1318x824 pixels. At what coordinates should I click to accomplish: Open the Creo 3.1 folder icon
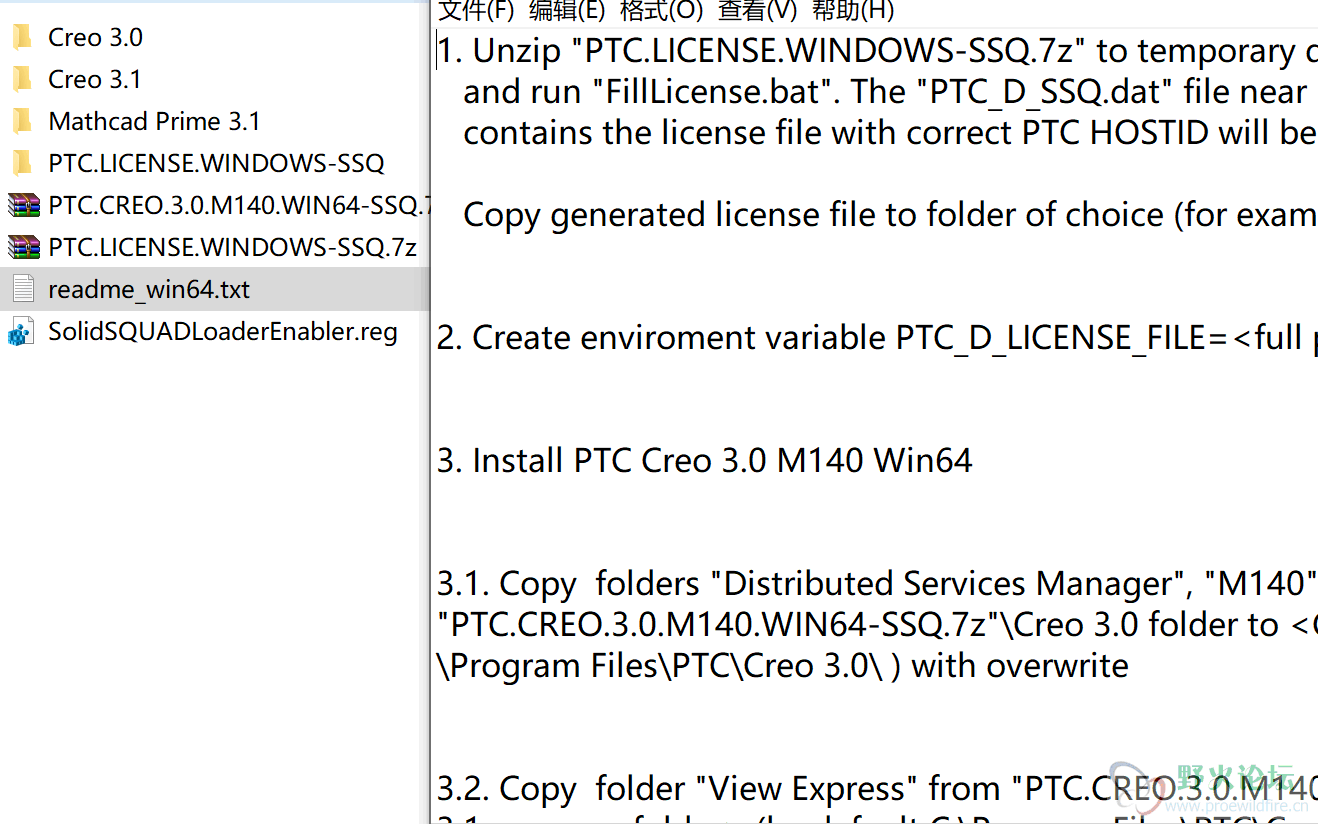22,80
